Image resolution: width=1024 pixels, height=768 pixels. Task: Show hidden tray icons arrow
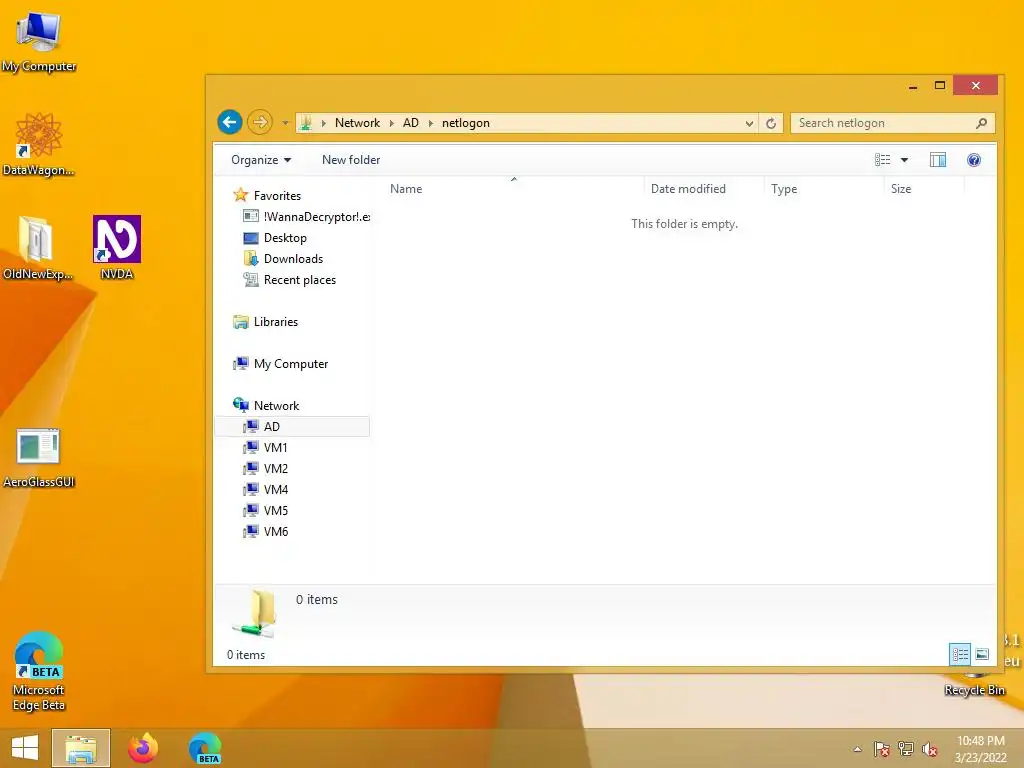pos(857,749)
